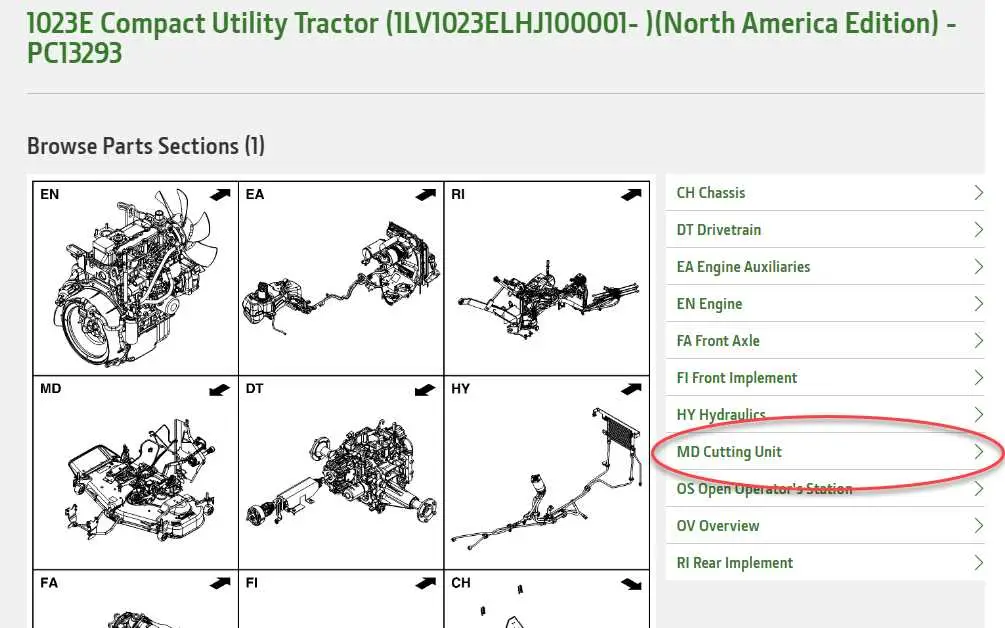Screen dimensions: 1005x628
Task: Click the Browse Parts Sections heading
Action: coord(145,146)
